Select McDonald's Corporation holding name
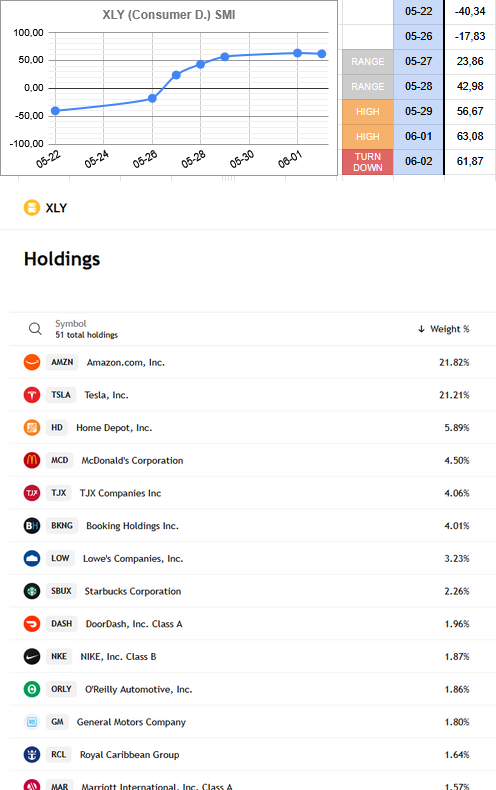496x790 pixels. 132,460
